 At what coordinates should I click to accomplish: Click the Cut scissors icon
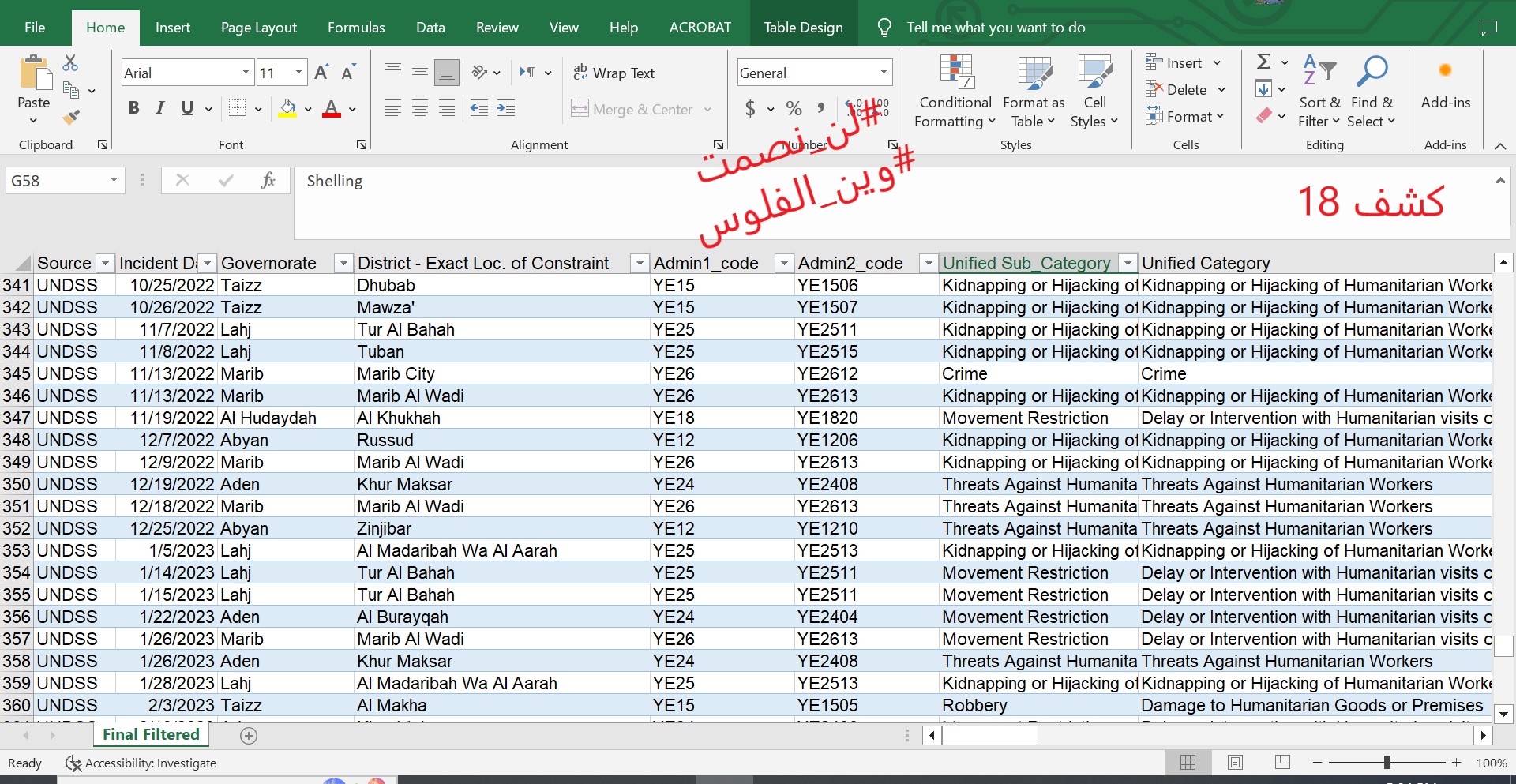click(70, 62)
